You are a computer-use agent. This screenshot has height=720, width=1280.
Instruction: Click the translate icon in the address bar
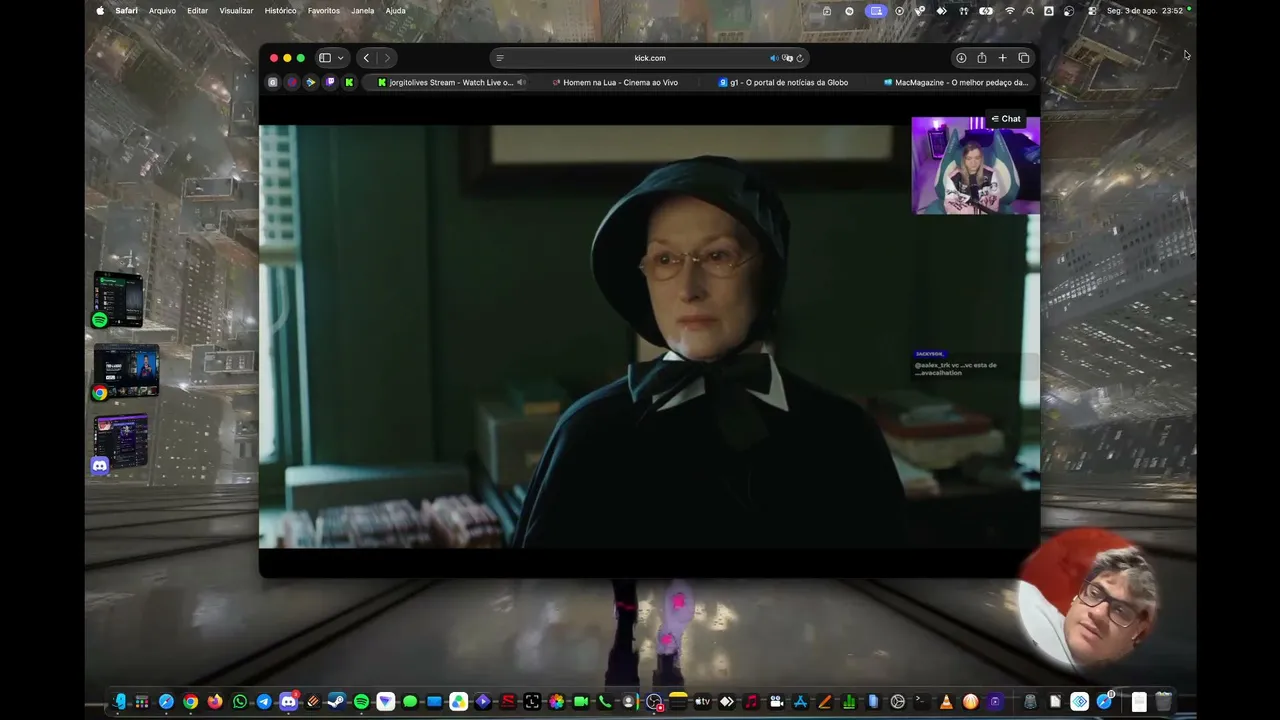[x=787, y=58]
